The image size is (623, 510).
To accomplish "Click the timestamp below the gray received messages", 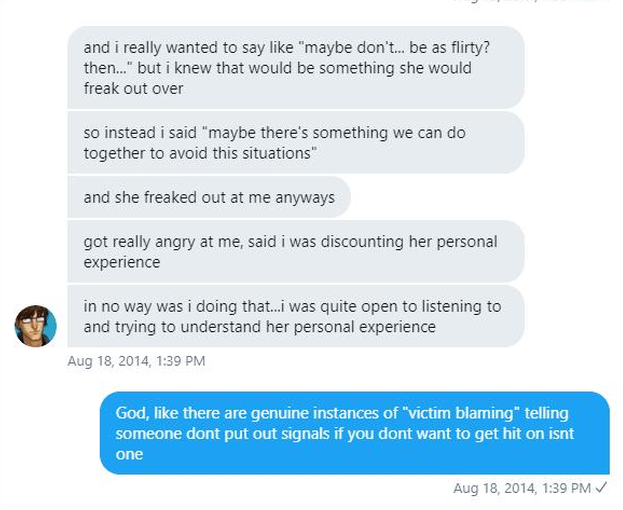I will (x=136, y=361).
